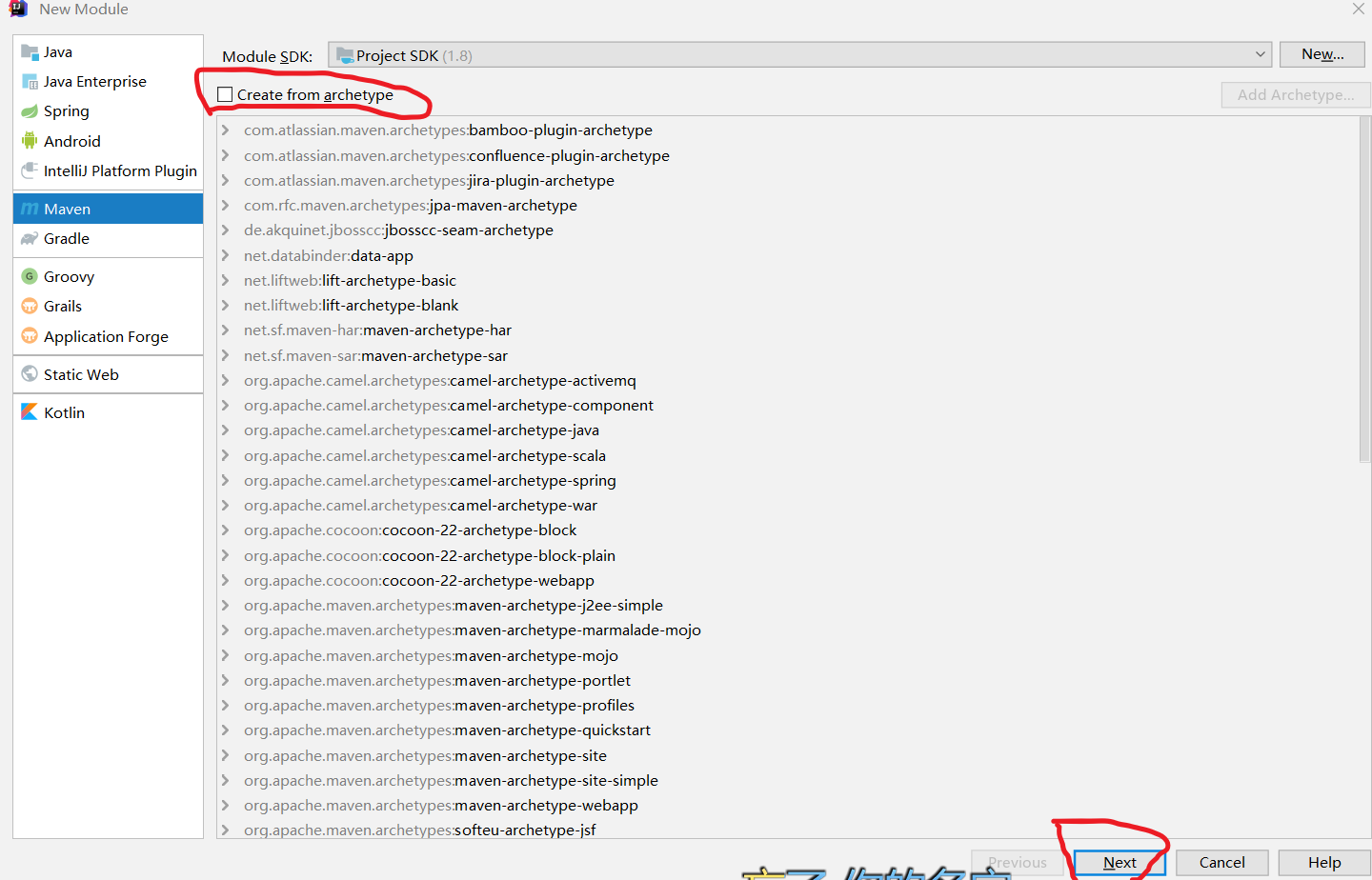
Task: Open the Module SDK dropdown
Action: coord(1260,54)
